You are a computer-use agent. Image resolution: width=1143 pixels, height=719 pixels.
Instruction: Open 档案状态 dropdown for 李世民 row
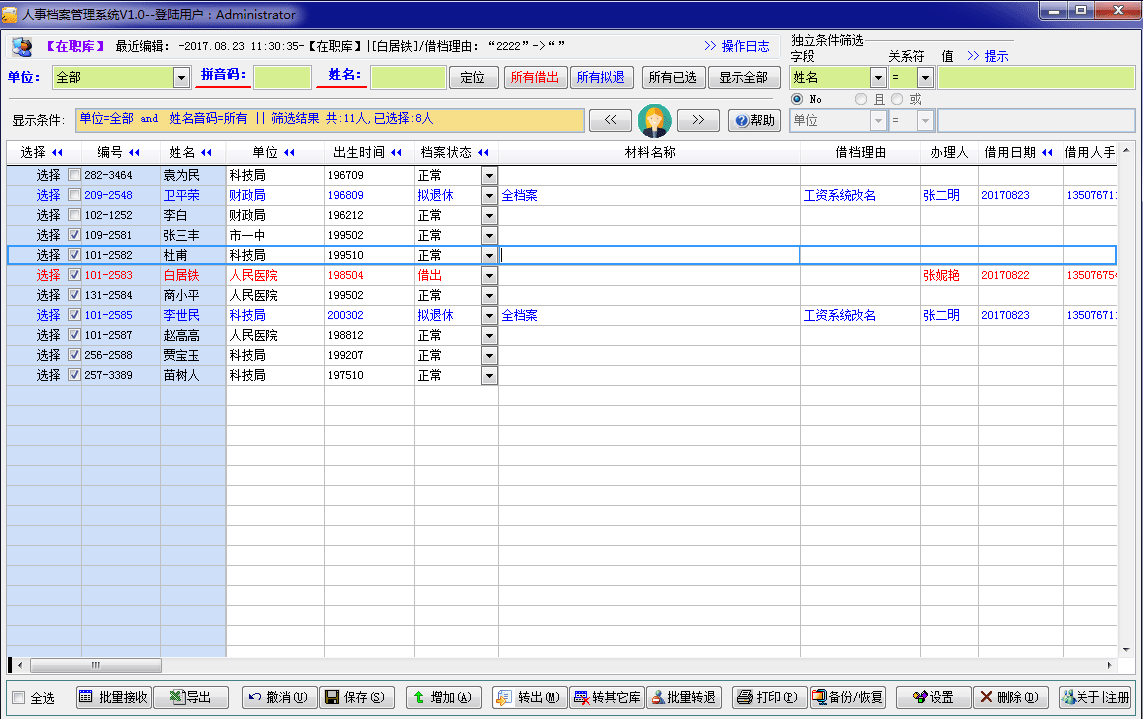pos(489,316)
